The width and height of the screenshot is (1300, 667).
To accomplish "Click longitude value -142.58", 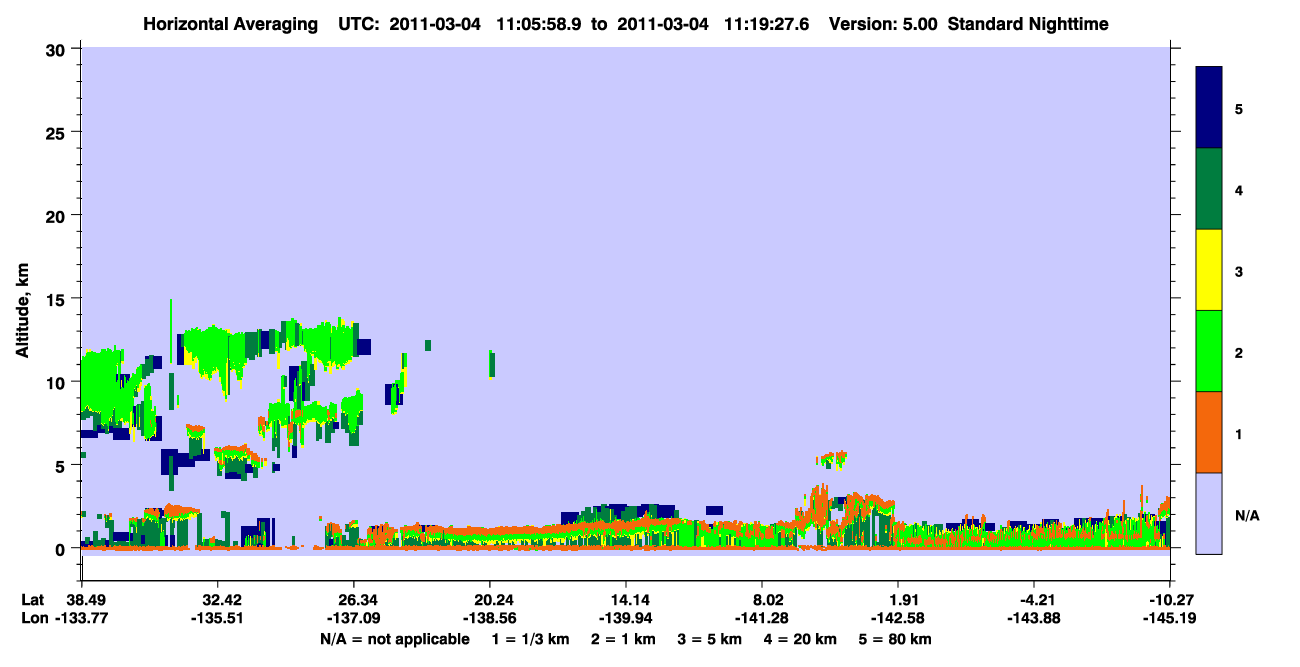I will [898, 619].
